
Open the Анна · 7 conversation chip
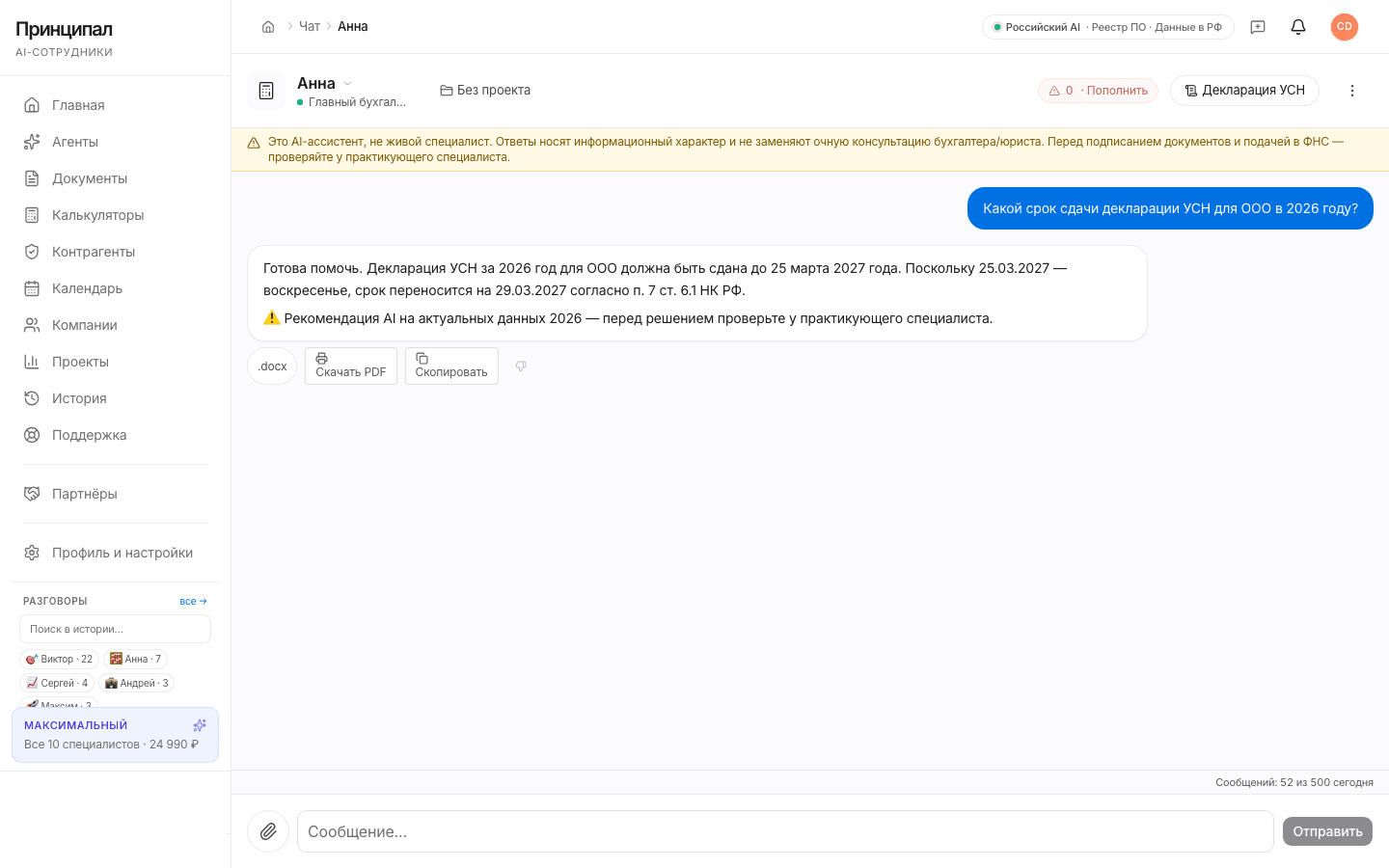135,659
